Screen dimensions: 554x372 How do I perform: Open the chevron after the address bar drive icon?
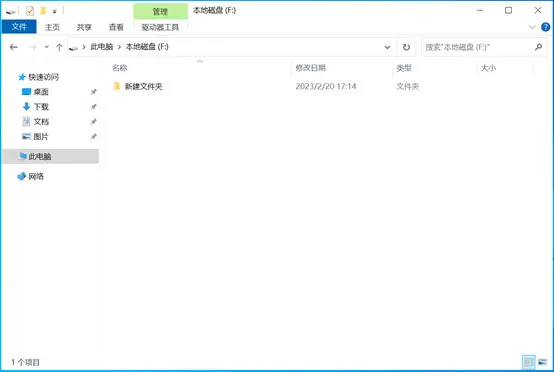coord(84,47)
